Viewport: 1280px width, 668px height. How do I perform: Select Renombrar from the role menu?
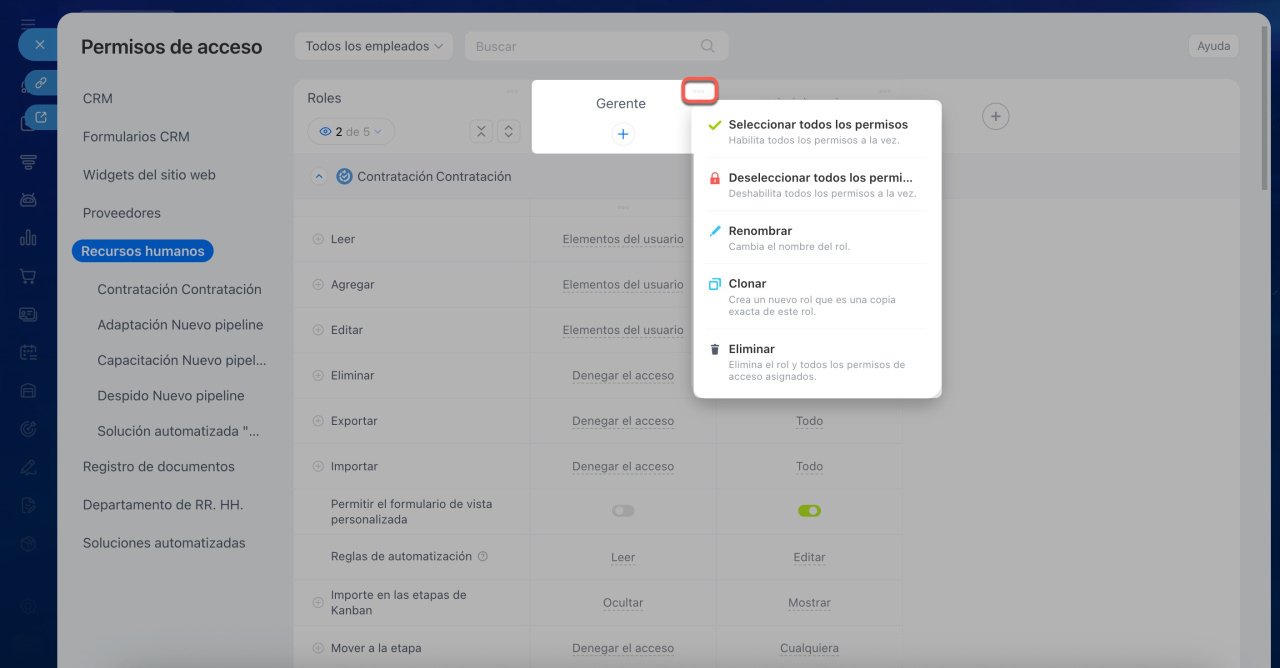760,231
